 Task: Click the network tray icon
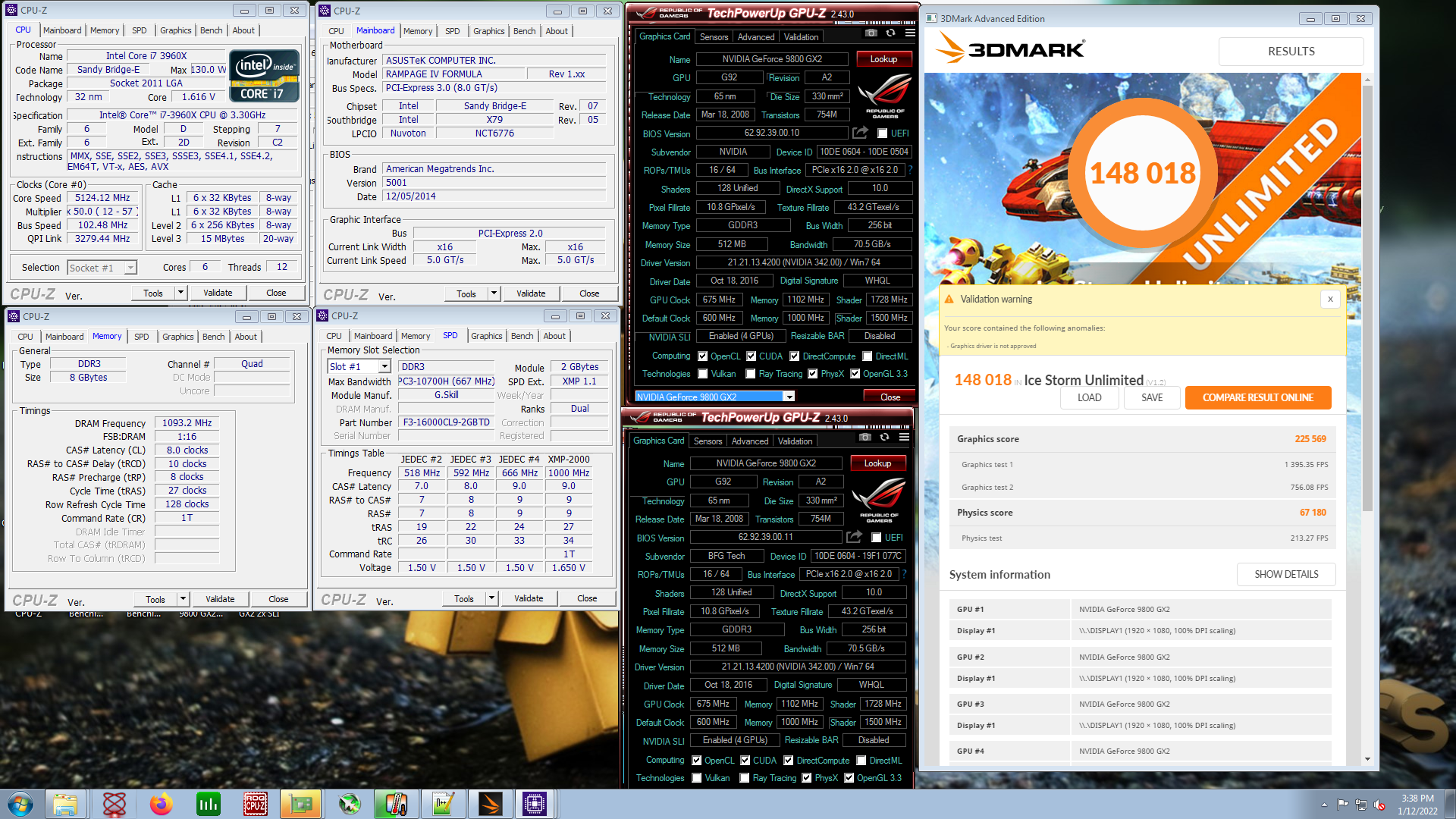click(x=1361, y=805)
